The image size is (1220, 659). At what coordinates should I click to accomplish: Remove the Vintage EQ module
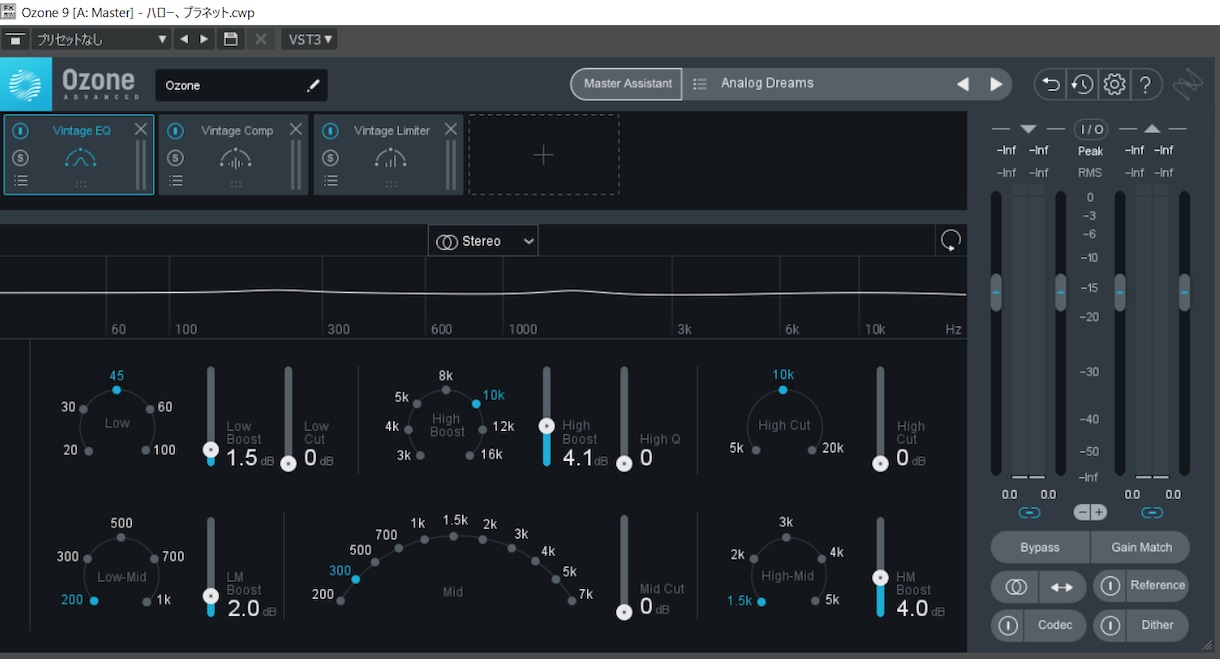141,129
